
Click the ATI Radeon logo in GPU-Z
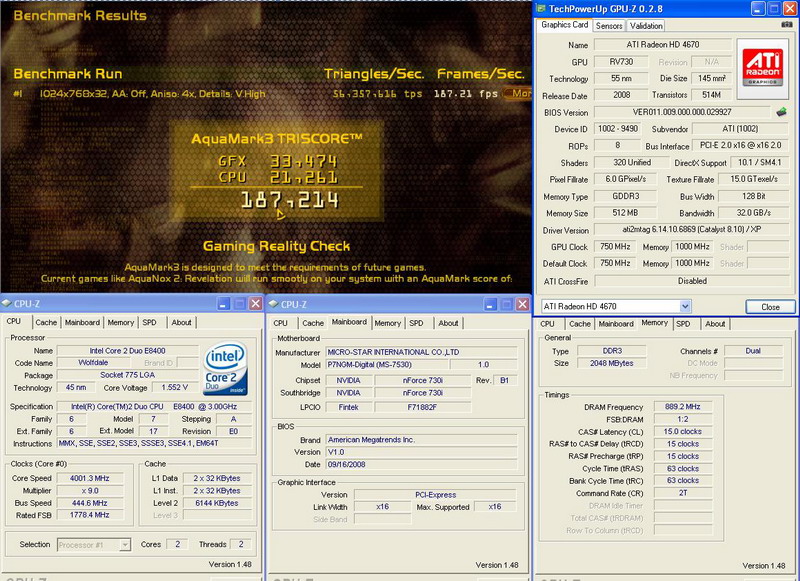[763, 68]
